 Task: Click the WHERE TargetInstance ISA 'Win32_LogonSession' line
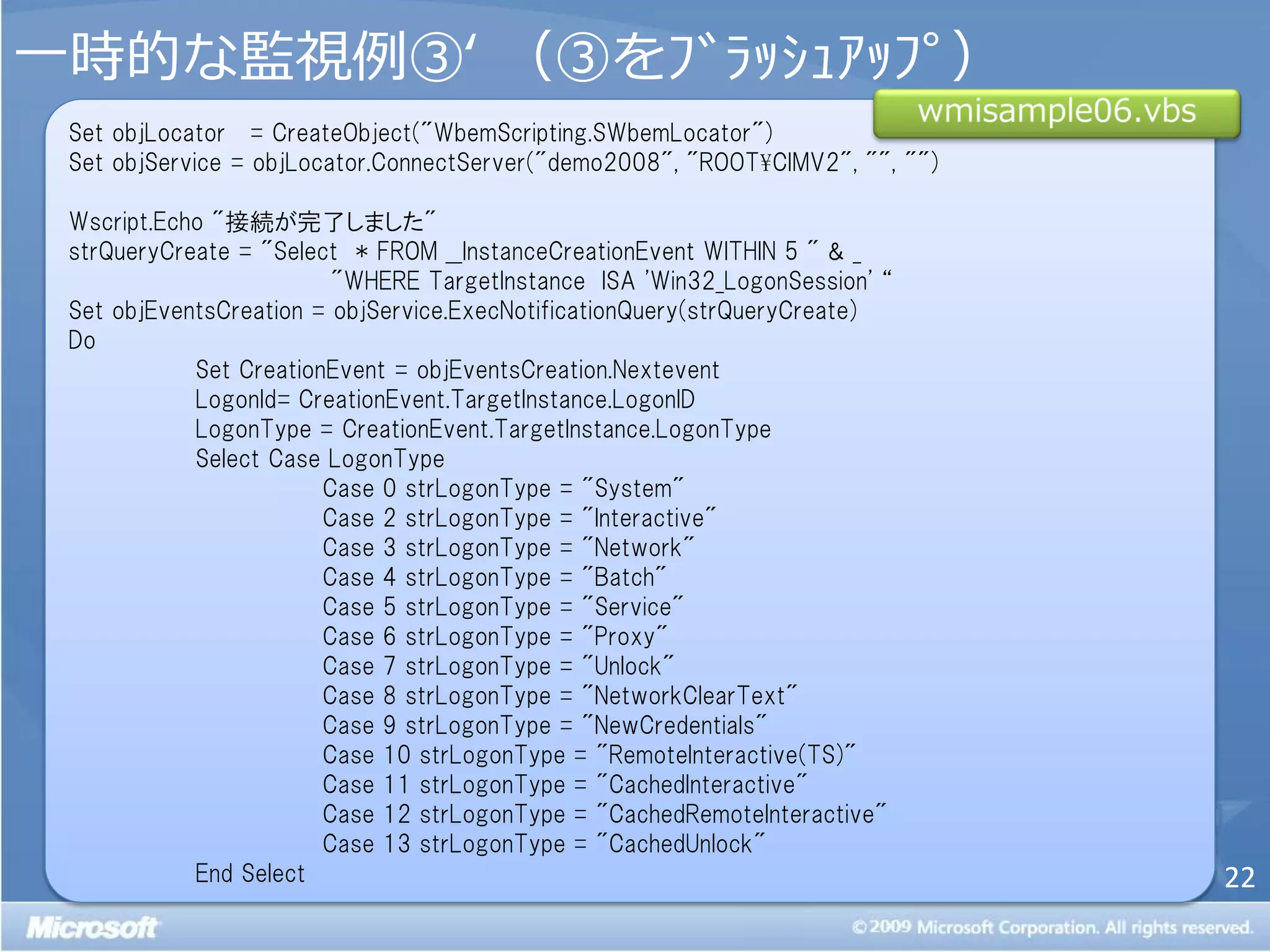pyautogui.click(x=611, y=281)
